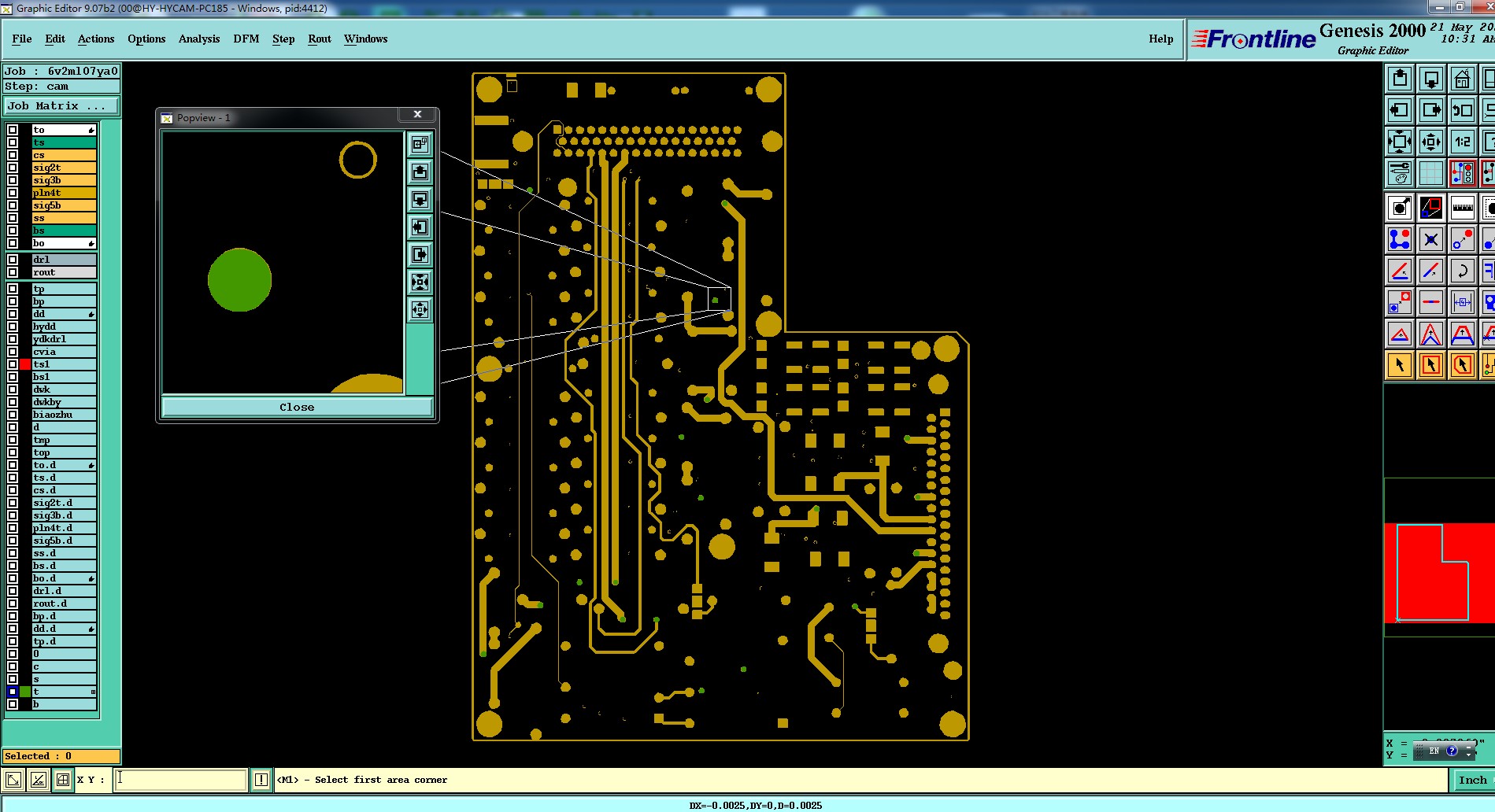Open the Analysis menu
The height and width of the screenshot is (812, 1495).
coord(199,39)
